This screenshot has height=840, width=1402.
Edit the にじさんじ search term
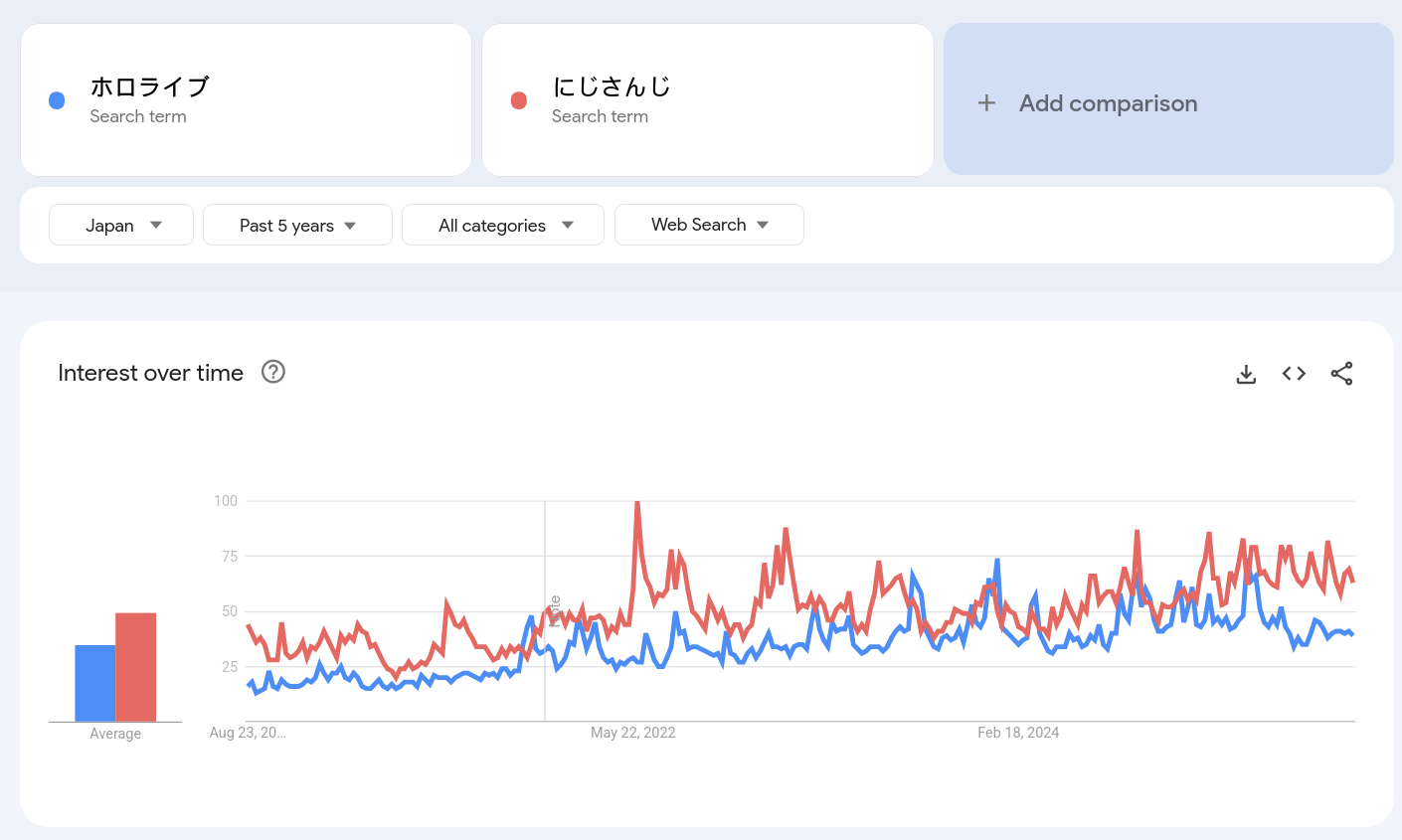612,86
